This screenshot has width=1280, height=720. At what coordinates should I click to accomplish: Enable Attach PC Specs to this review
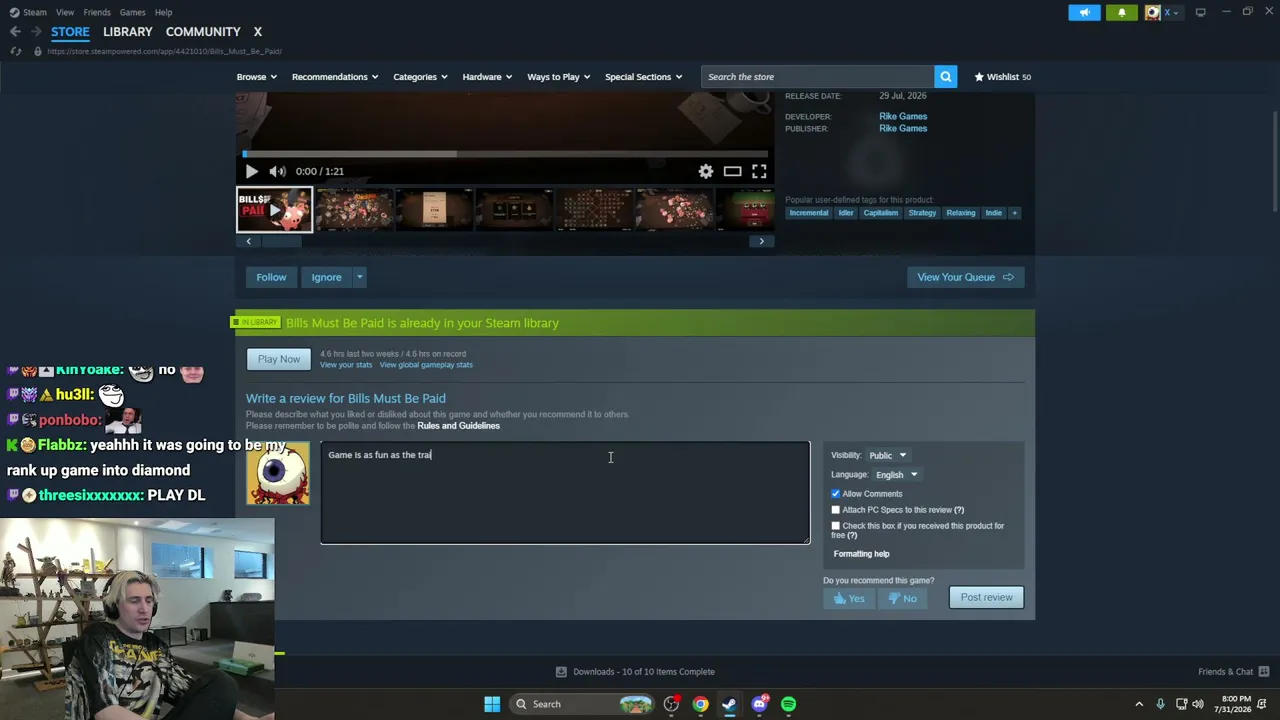tap(836, 510)
